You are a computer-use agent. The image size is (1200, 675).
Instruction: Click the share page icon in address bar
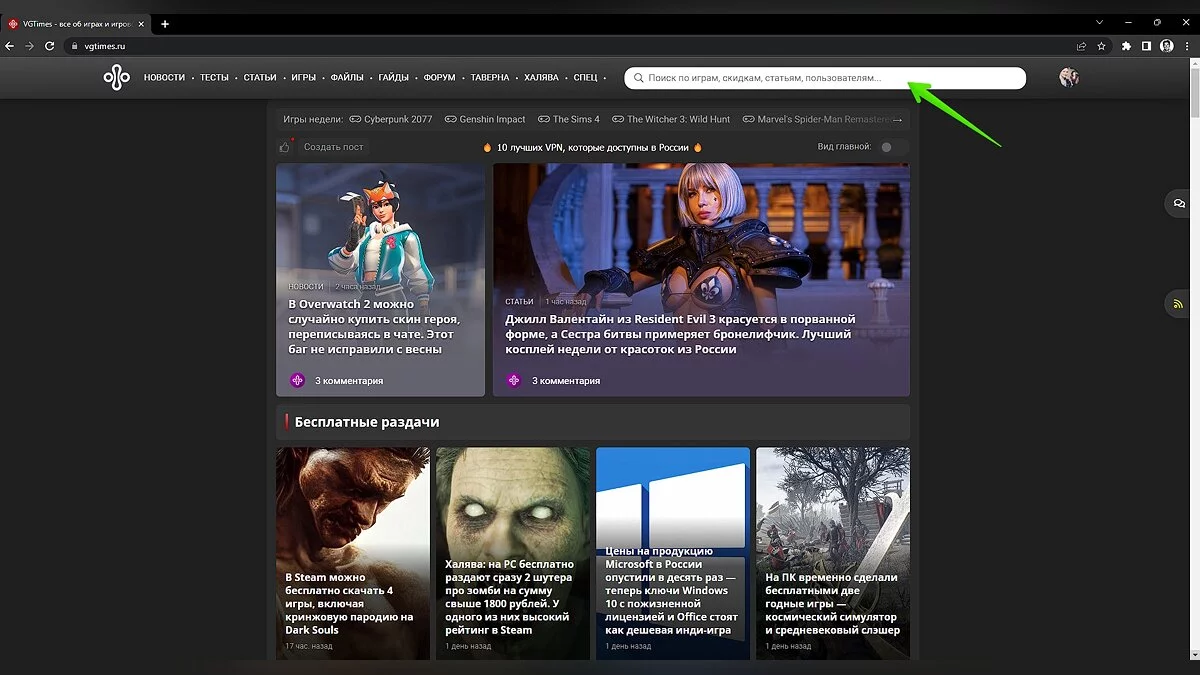point(1081,46)
